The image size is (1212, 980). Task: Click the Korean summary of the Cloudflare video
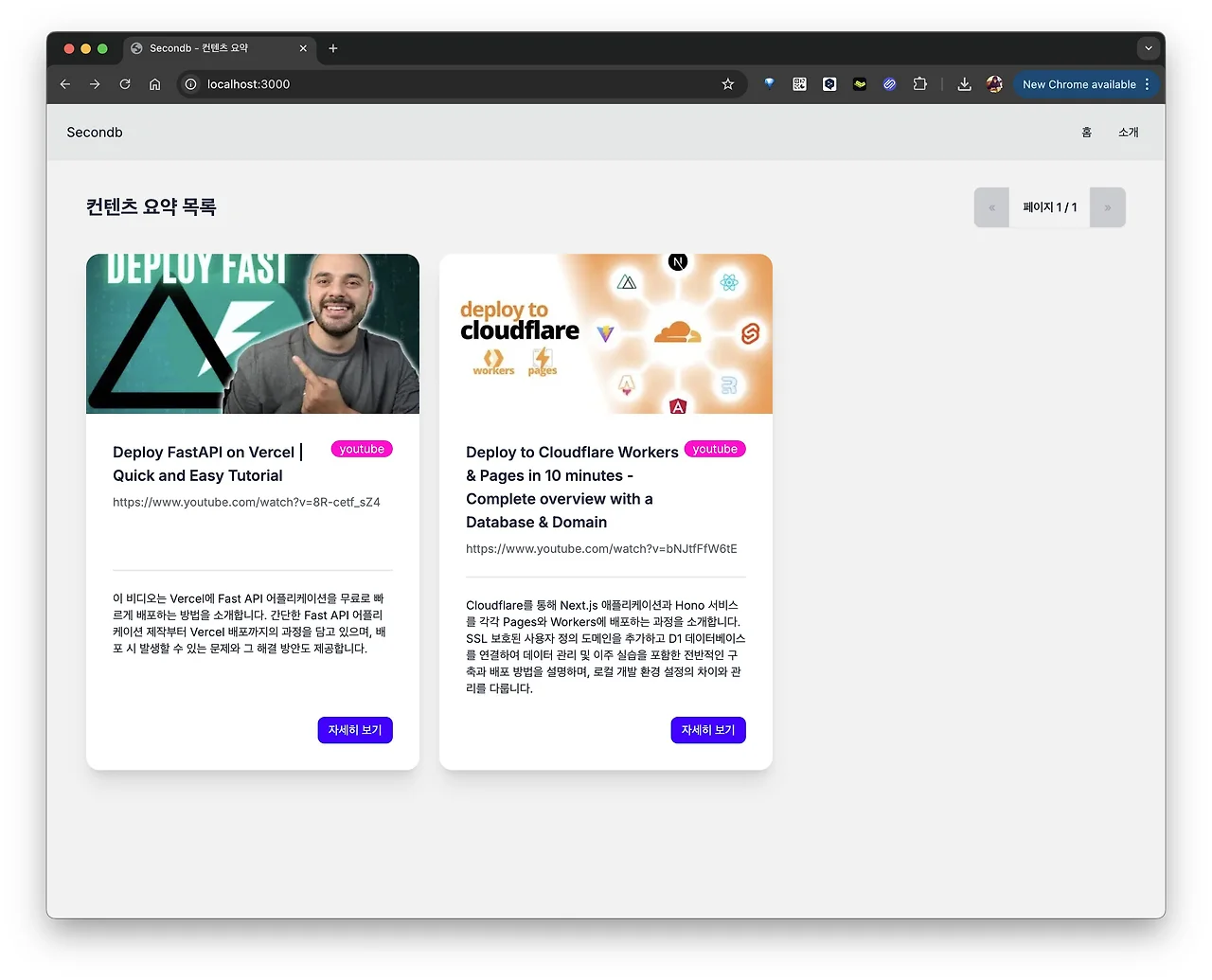606,647
